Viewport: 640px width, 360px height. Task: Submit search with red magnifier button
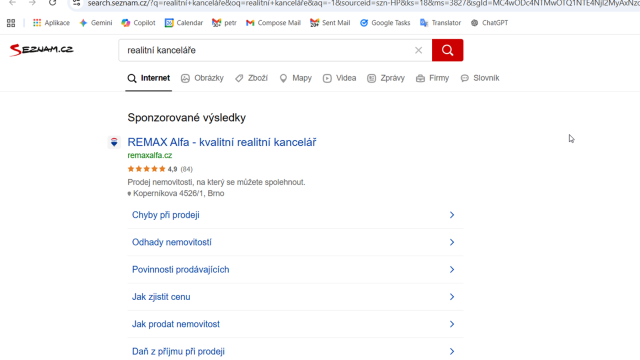[x=447, y=50]
